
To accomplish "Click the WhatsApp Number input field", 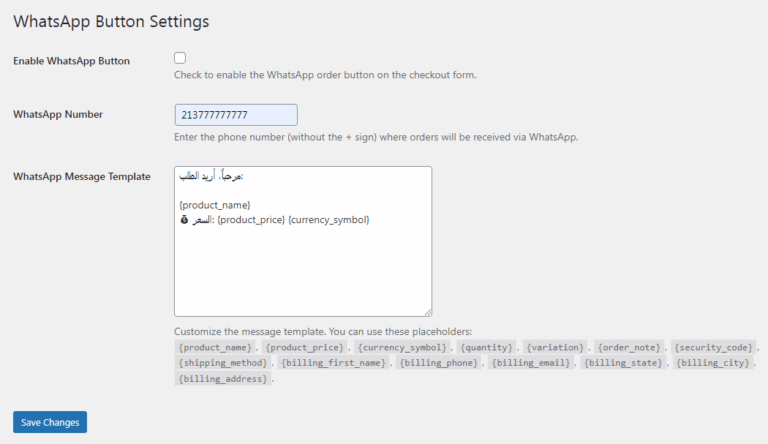I will (x=236, y=115).
